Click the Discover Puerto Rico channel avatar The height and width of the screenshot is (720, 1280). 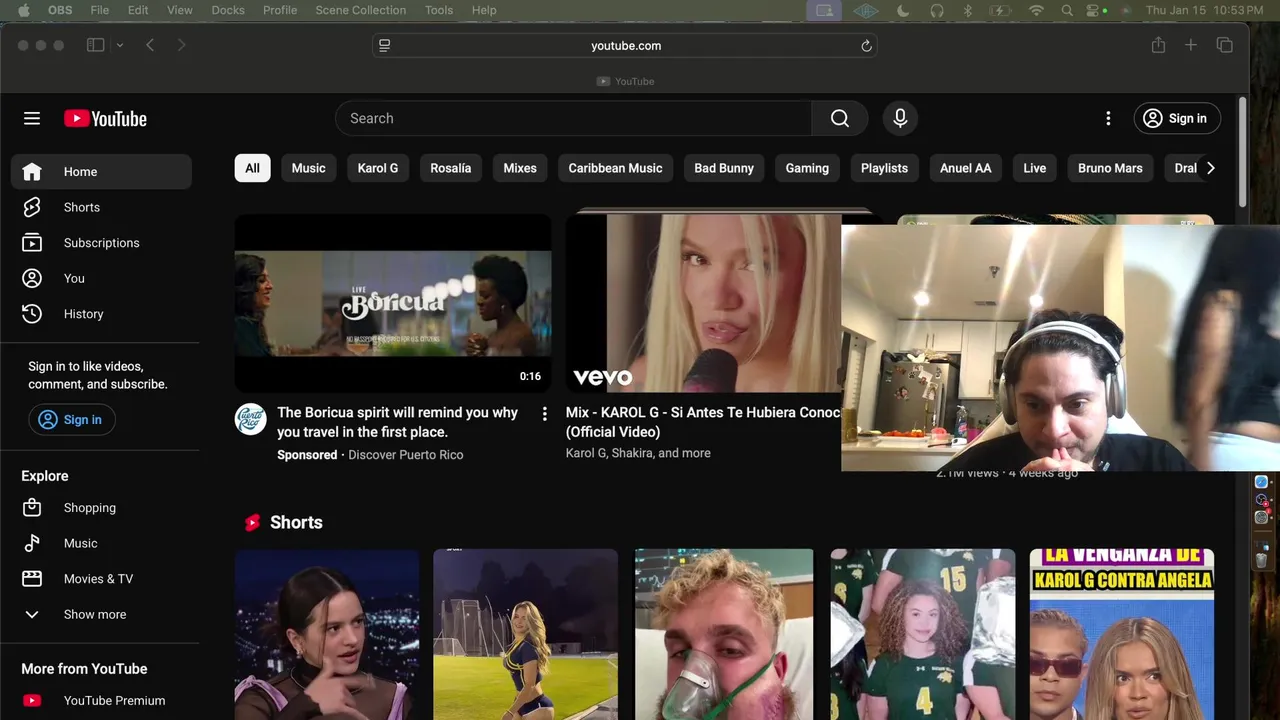point(251,419)
